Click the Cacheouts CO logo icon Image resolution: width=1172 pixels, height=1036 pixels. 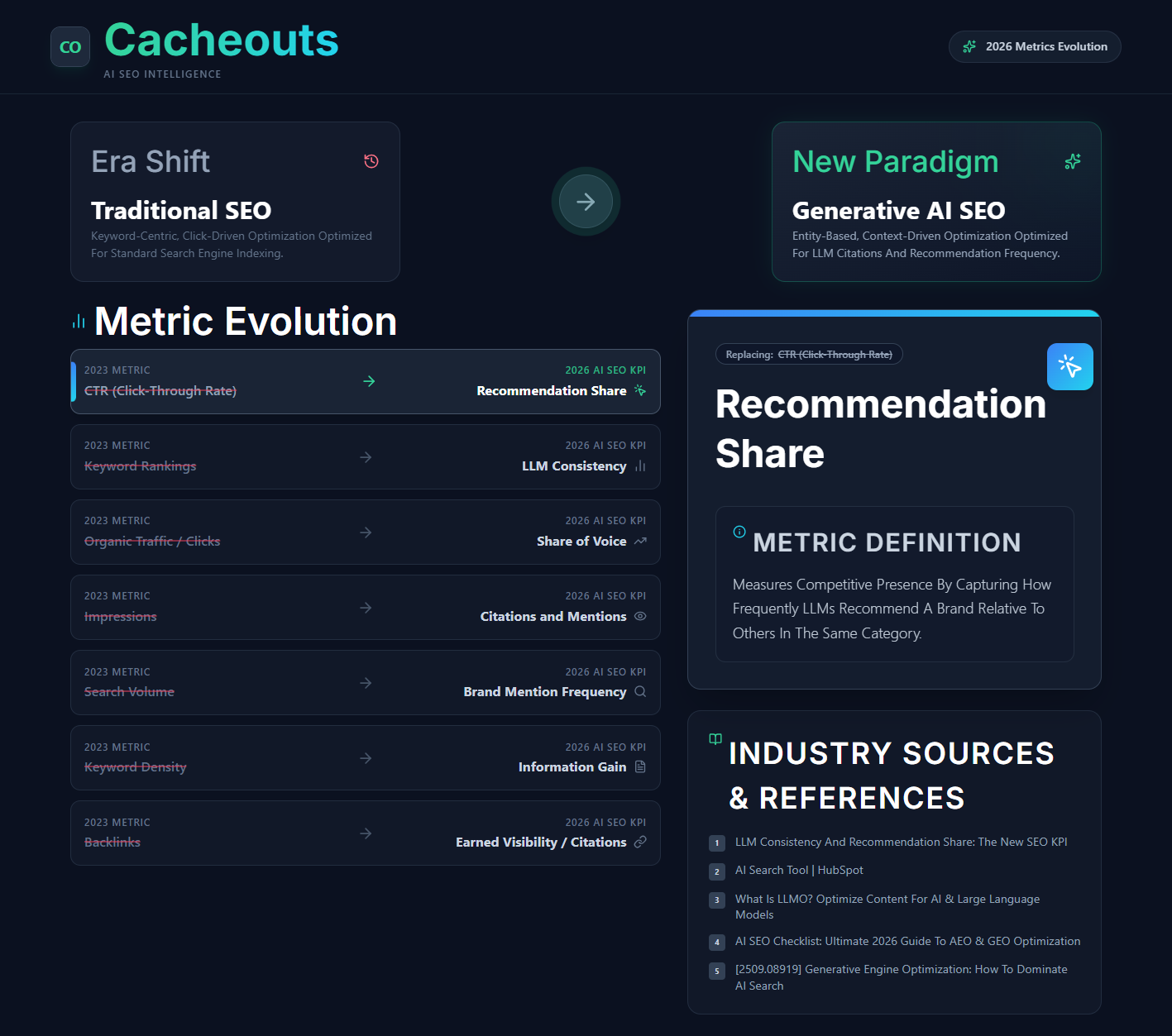pyautogui.click(x=70, y=47)
